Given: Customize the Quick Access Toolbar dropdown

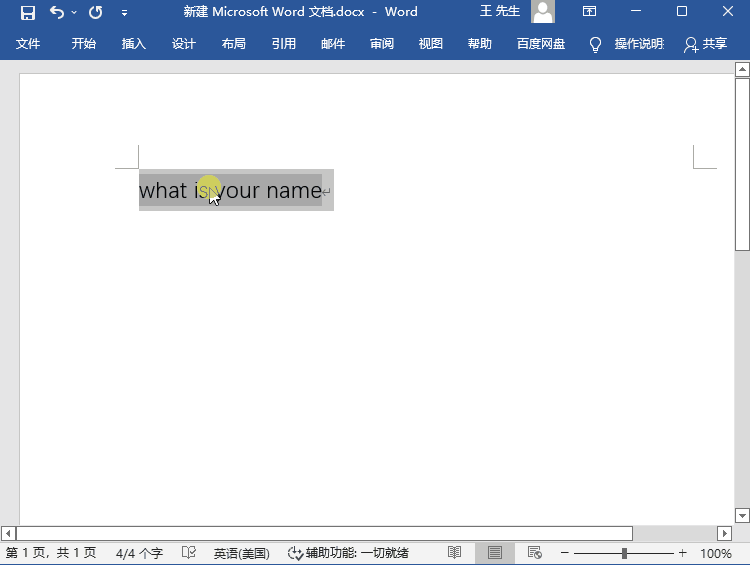Looking at the screenshot, I should (x=124, y=13).
